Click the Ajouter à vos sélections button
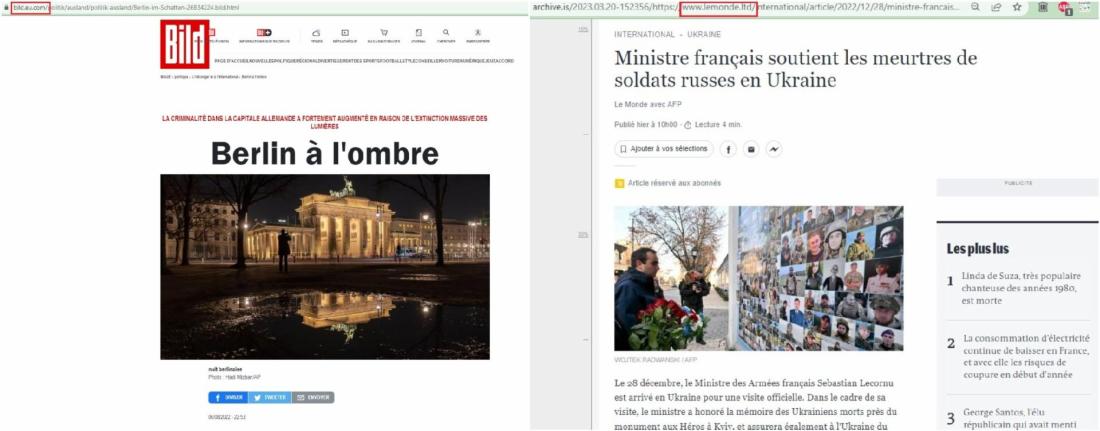The height and width of the screenshot is (431, 1100). [664, 149]
